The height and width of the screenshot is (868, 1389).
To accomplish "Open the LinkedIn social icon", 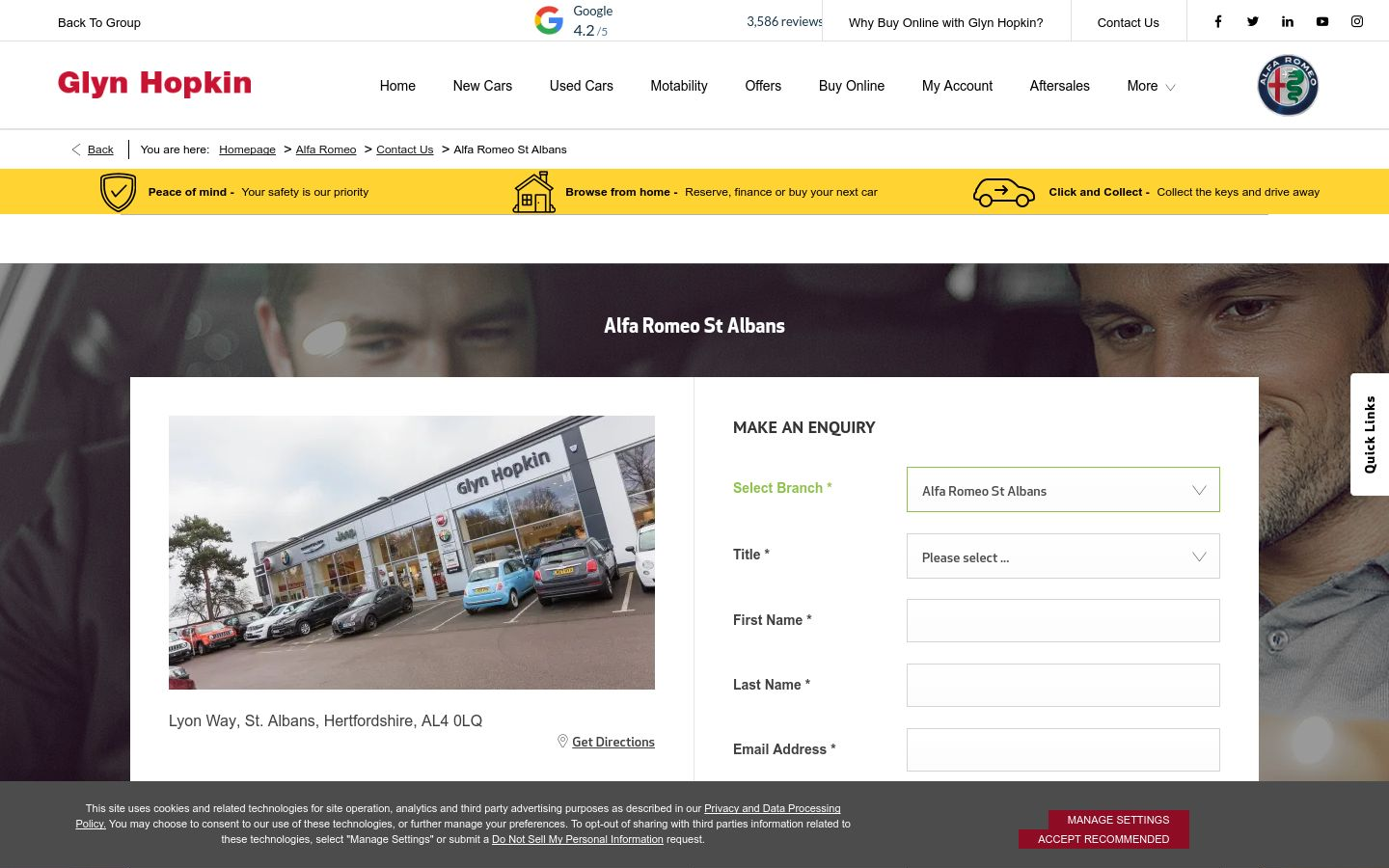I will point(1288,21).
